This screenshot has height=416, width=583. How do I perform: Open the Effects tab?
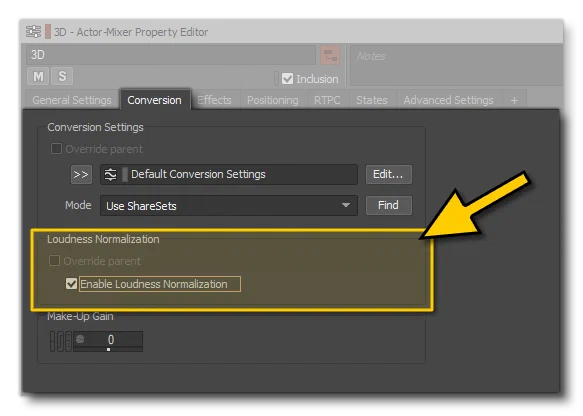pyautogui.click(x=215, y=100)
